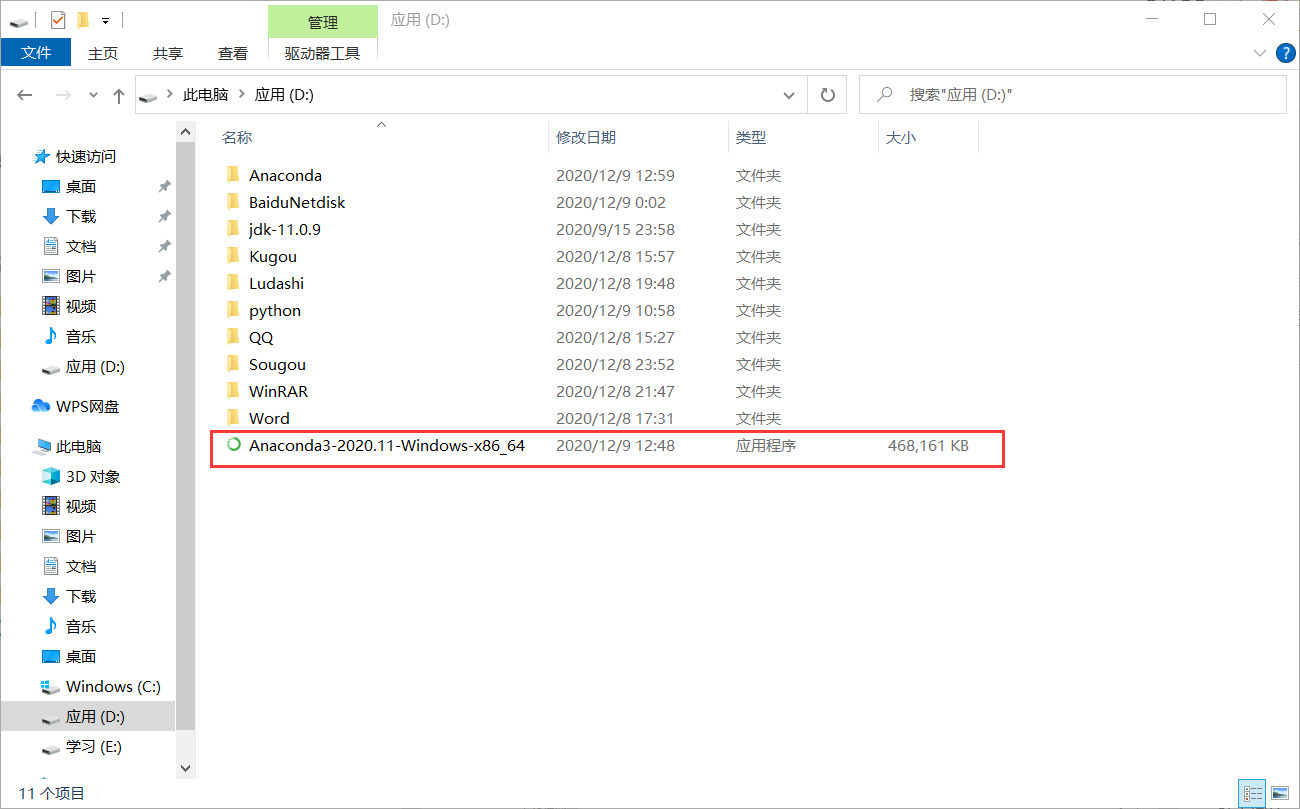Sort by the 修改日期 column header
The height and width of the screenshot is (809, 1300).
pyautogui.click(x=586, y=137)
